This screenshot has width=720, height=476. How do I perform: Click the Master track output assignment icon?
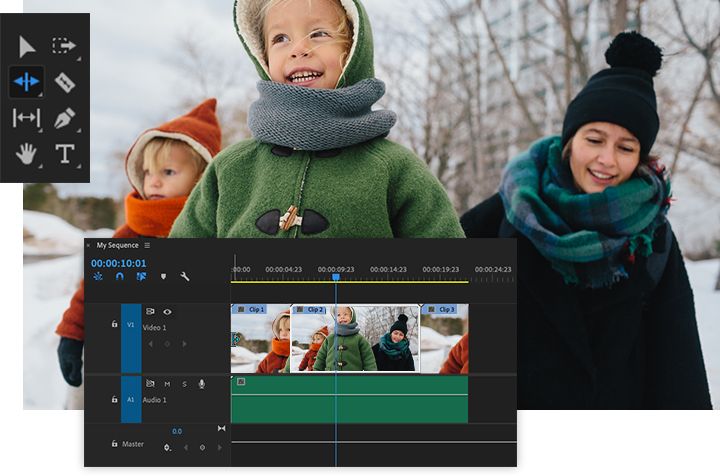pyautogui.click(x=221, y=428)
